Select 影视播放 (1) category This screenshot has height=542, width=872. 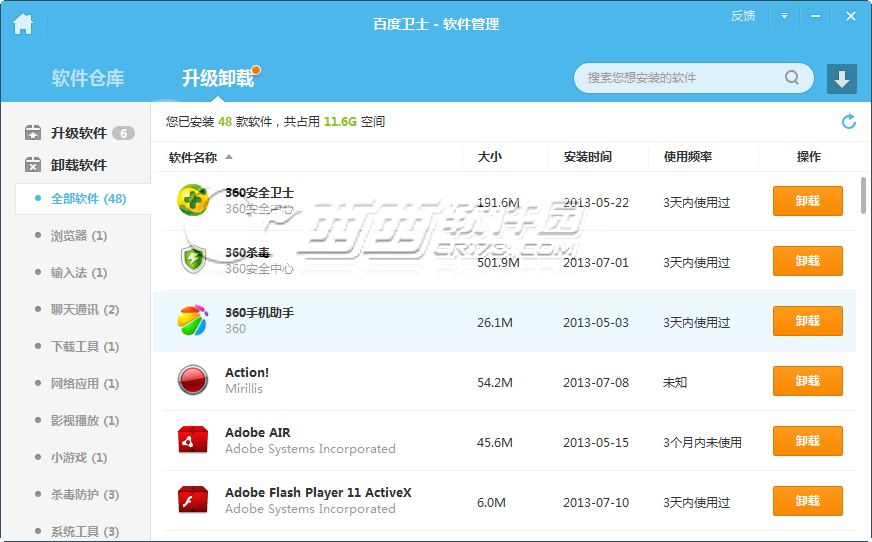coord(85,421)
